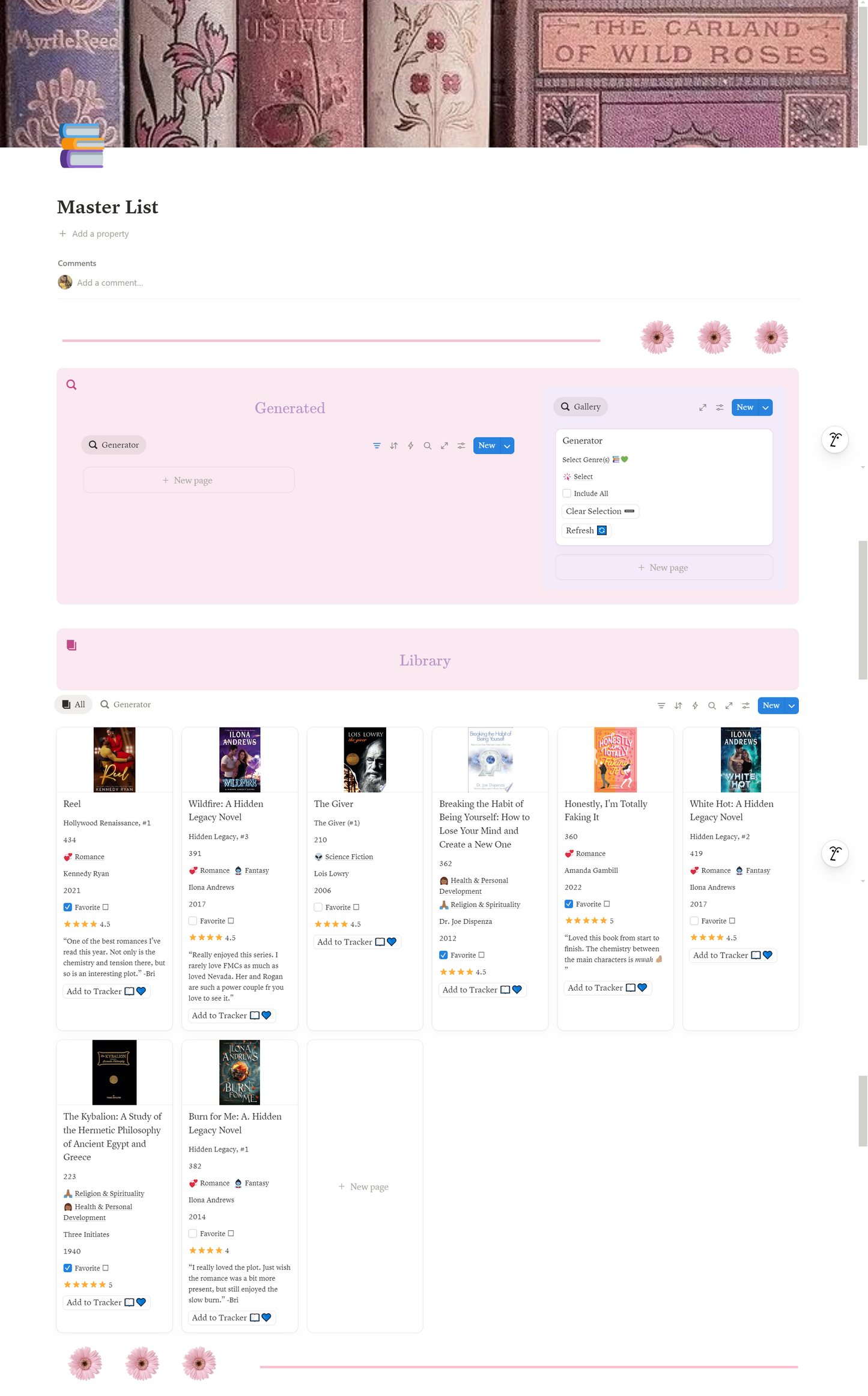Open the New dropdown arrow in Generated toolbar
868x1396 pixels.
tap(507, 446)
